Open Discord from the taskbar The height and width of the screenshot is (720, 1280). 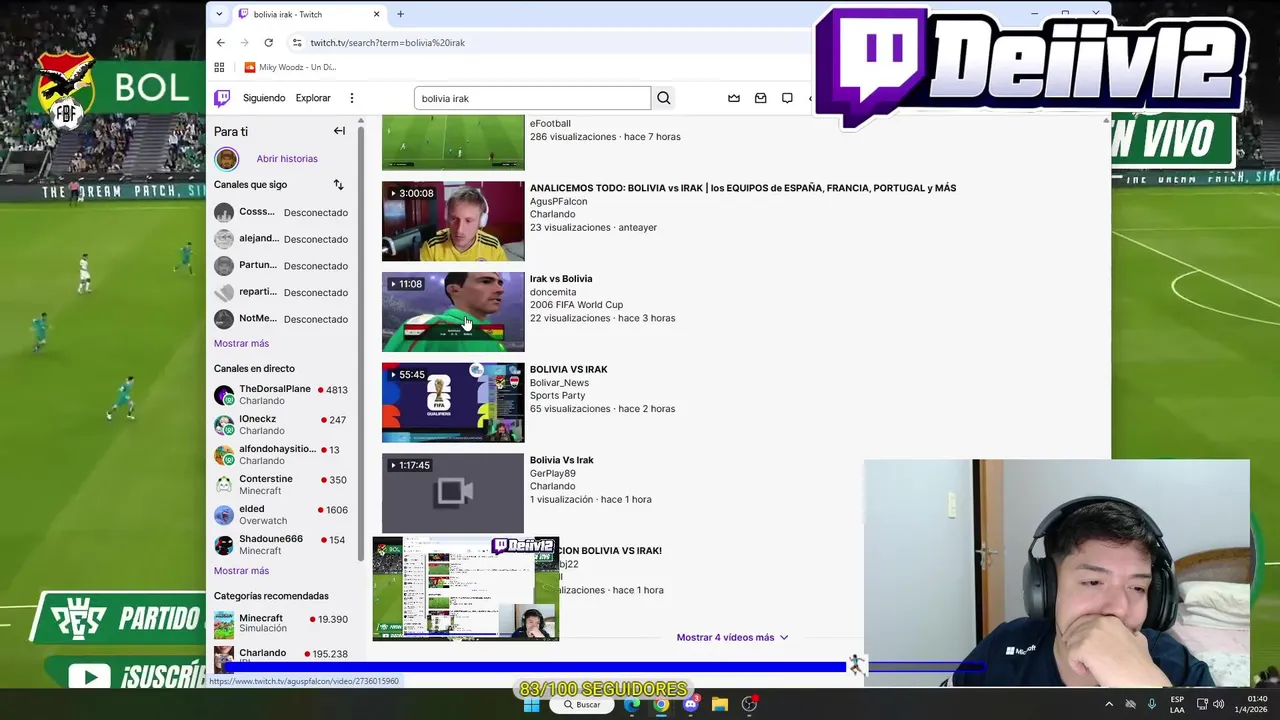click(690, 704)
